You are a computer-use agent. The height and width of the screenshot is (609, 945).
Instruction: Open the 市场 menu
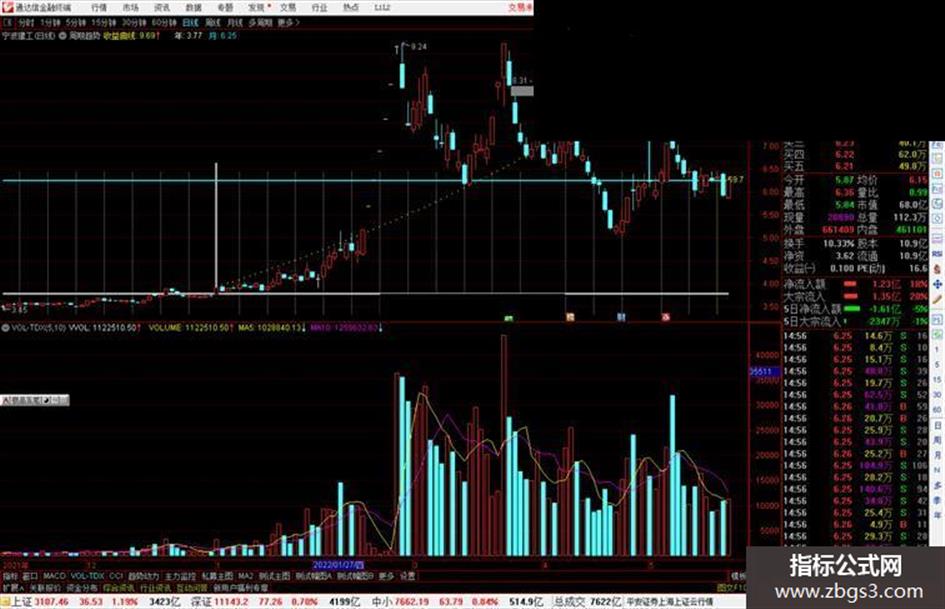point(130,7)
